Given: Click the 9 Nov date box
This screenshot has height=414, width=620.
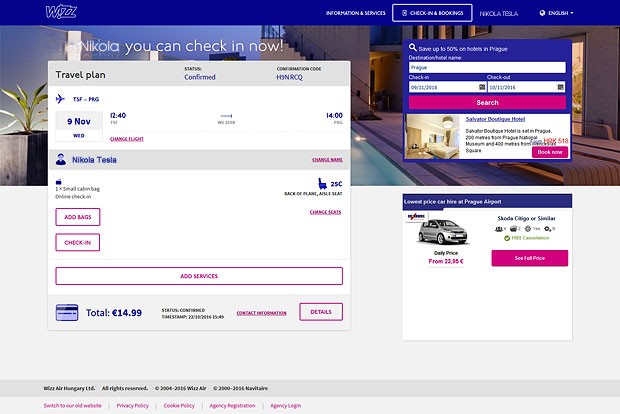Looking at the screenshot, I should (79, 126).
